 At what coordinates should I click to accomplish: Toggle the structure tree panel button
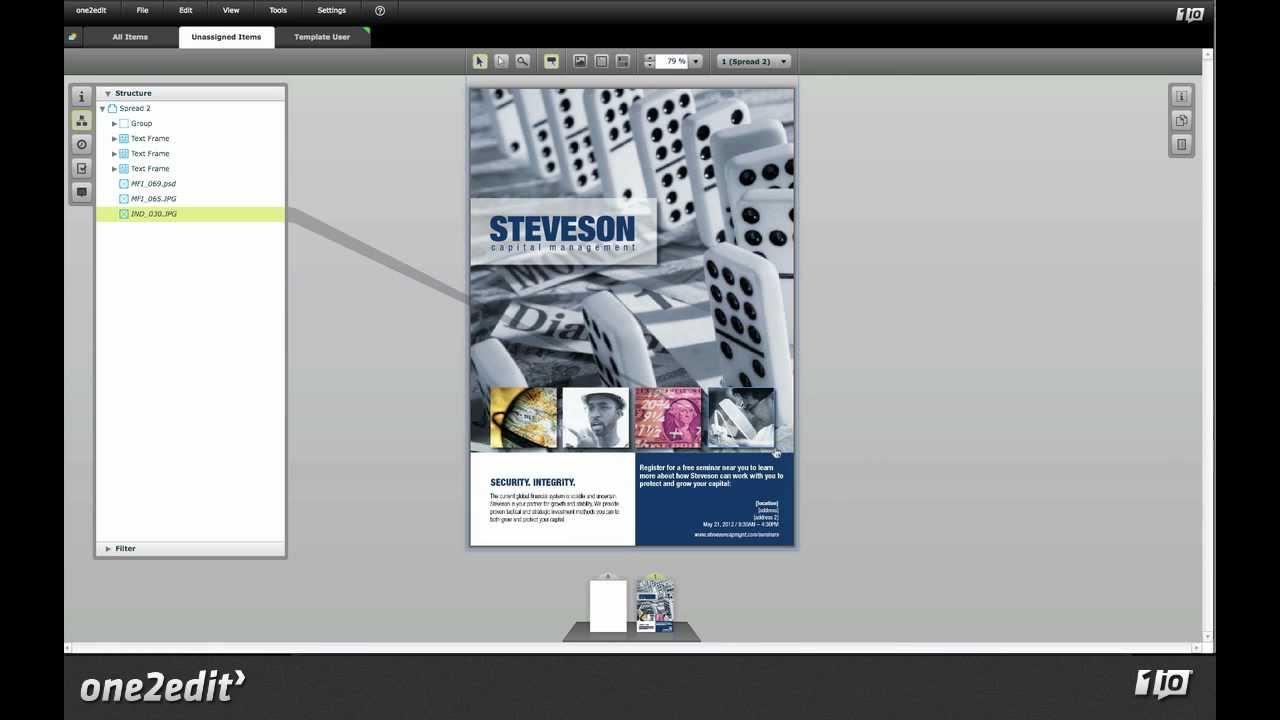tap(82, 120)
